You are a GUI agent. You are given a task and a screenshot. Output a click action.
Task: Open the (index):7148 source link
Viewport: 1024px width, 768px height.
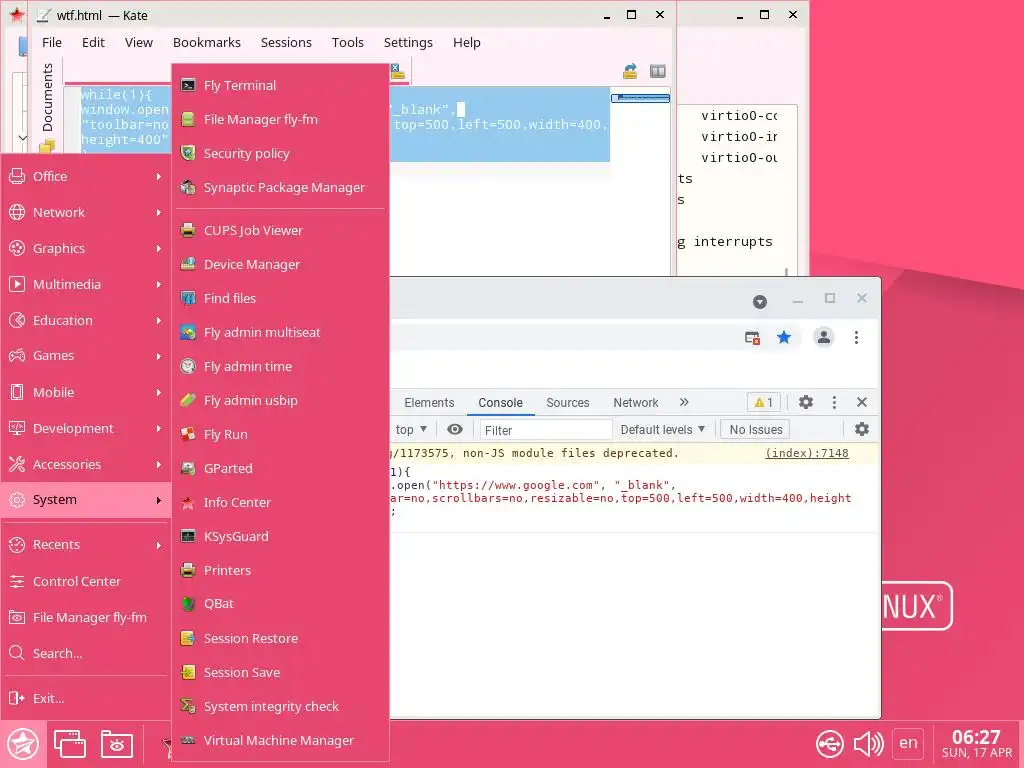807,453
